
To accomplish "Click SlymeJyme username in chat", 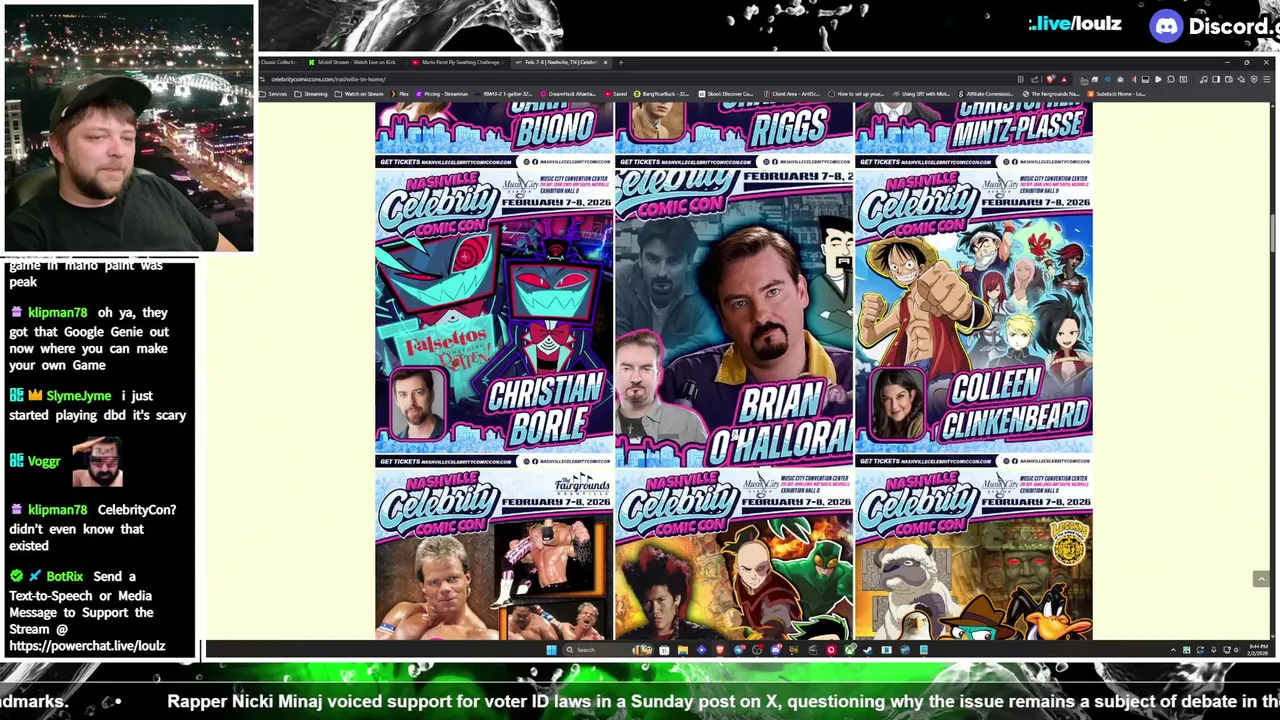I will click(78, 396).
